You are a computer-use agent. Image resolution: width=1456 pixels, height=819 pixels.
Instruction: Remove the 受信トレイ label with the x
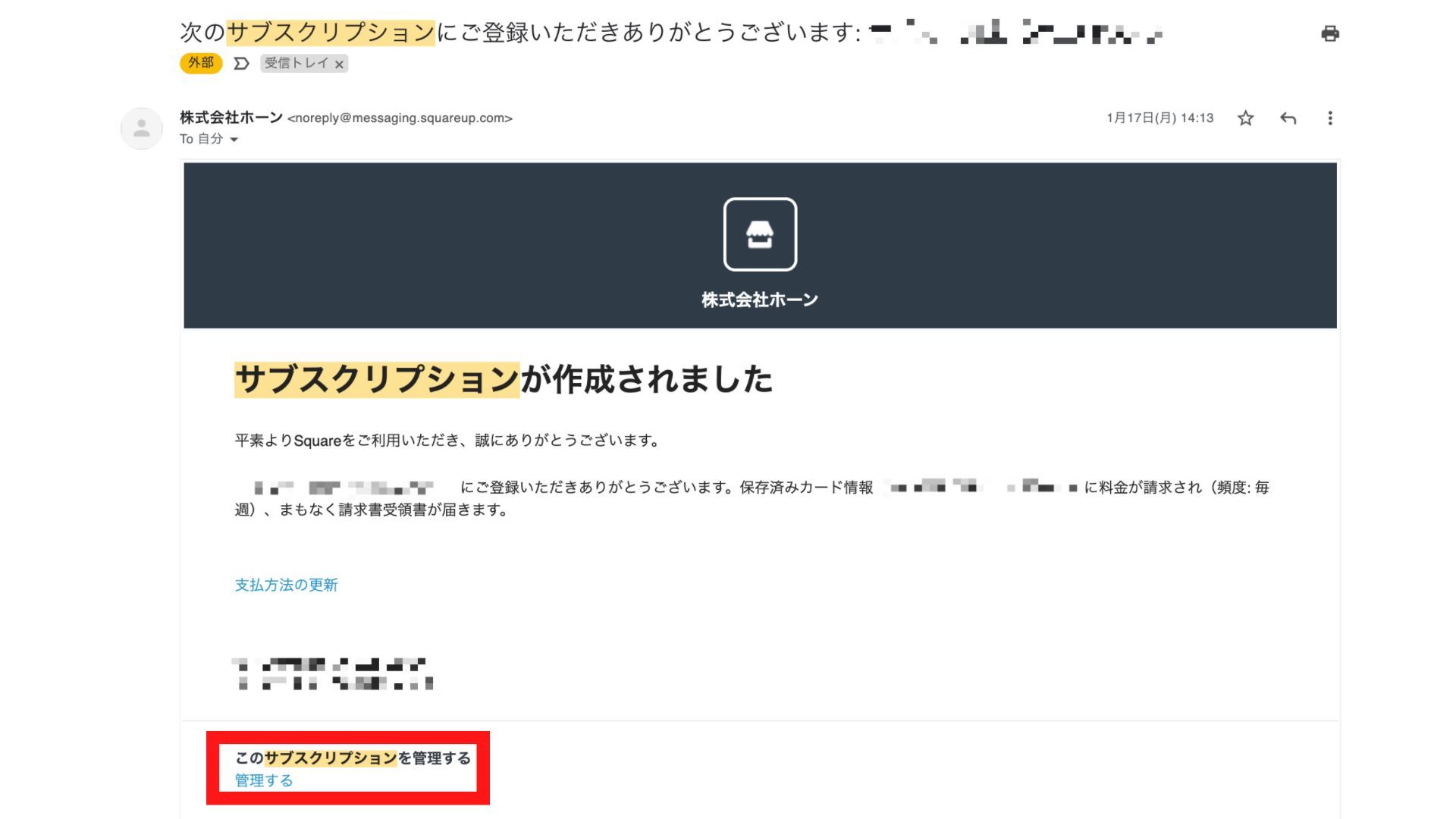339,64
